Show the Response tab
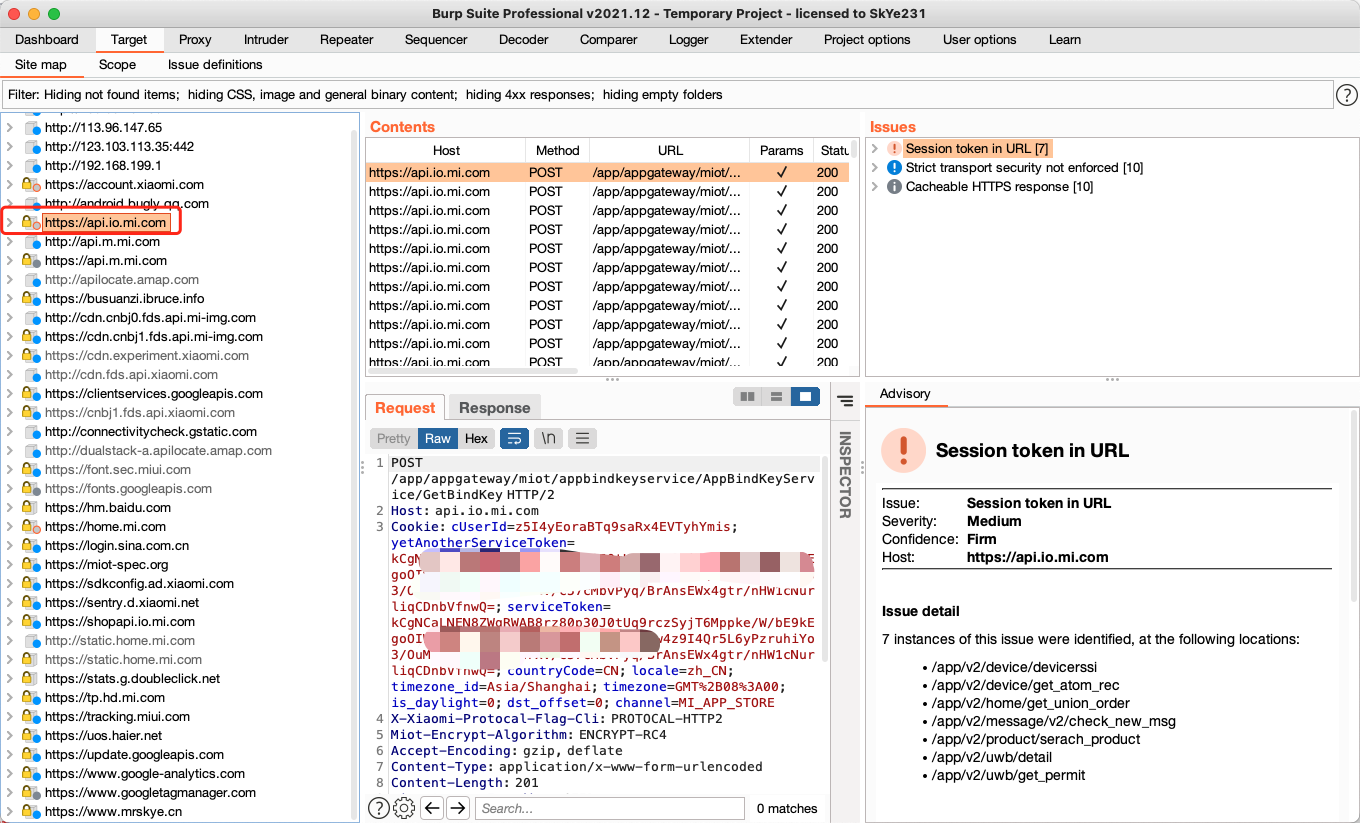Image resolution: width=1360 pixels, height=823 pixels. click(494, 408)
